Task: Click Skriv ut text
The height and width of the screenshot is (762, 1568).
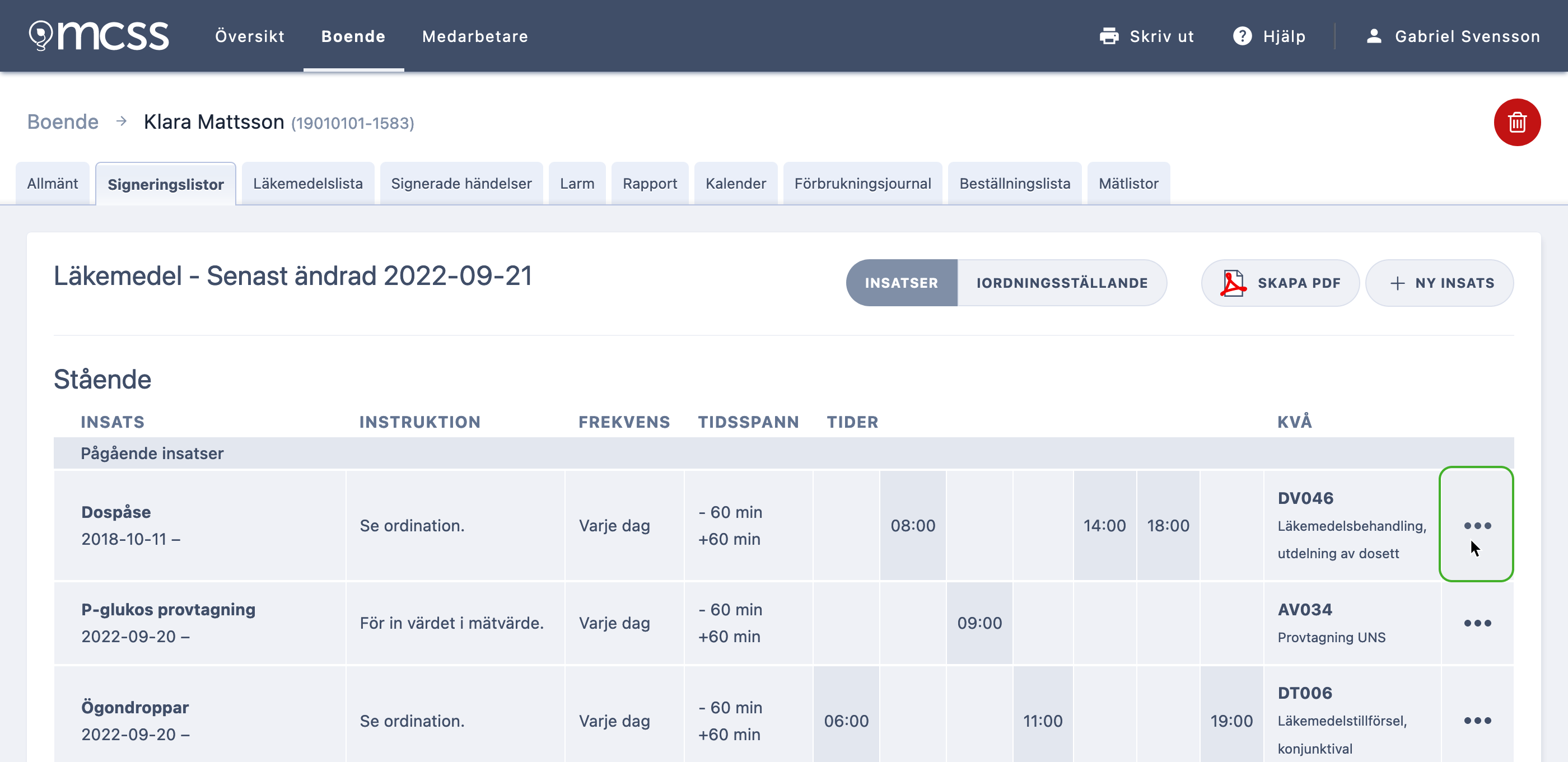Action: tap(1161, 36)
